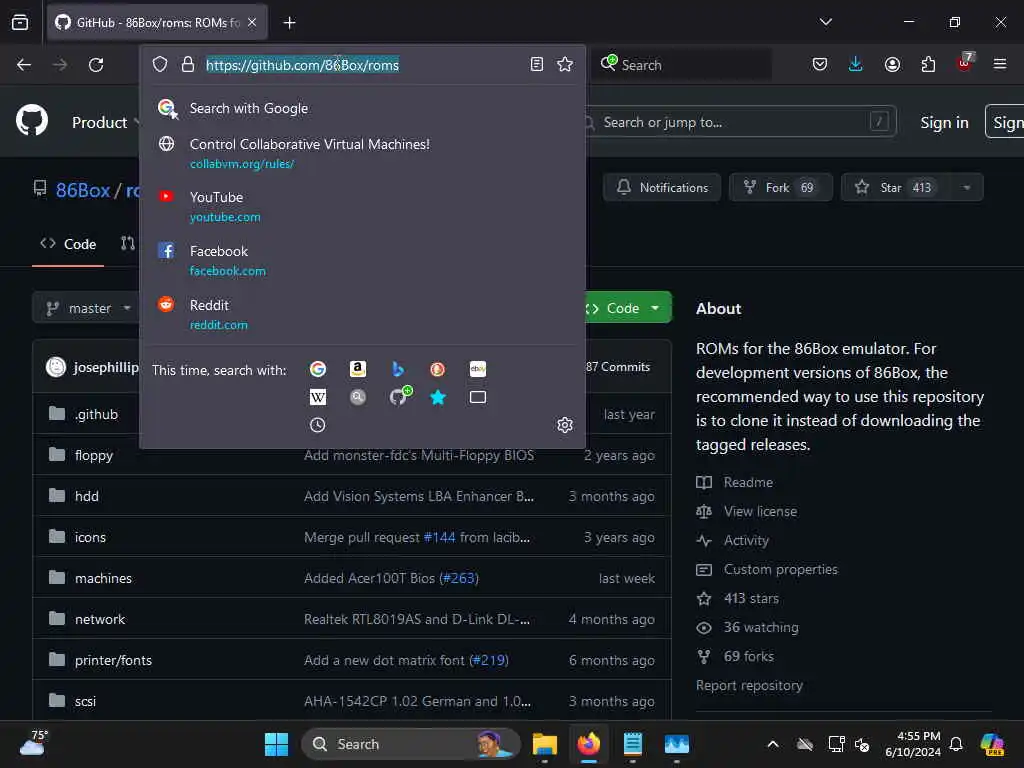Search this time with eBay icon
The image size is (1024, 768).
477,369
